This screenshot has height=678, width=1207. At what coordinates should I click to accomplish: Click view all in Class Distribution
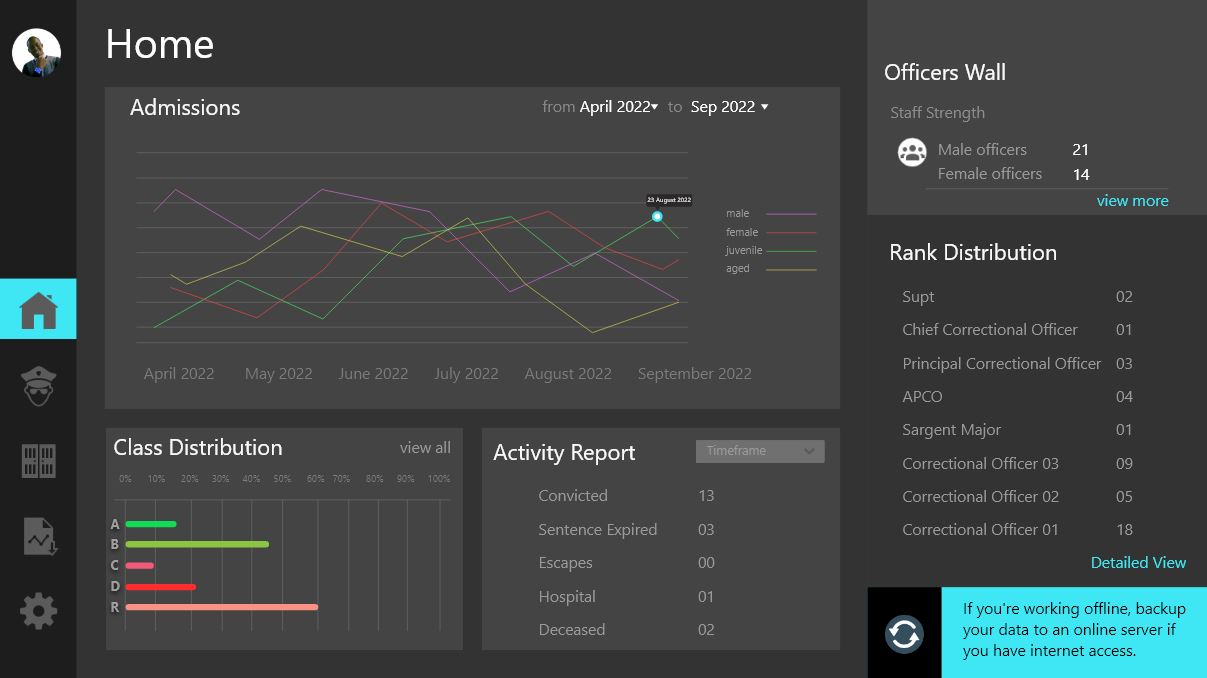[x=425, y=448]
